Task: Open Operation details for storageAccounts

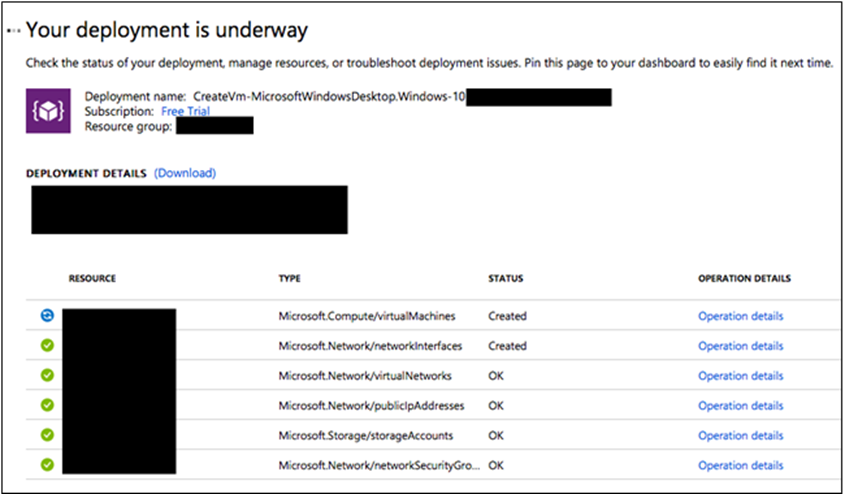Action: click(740, 435)
